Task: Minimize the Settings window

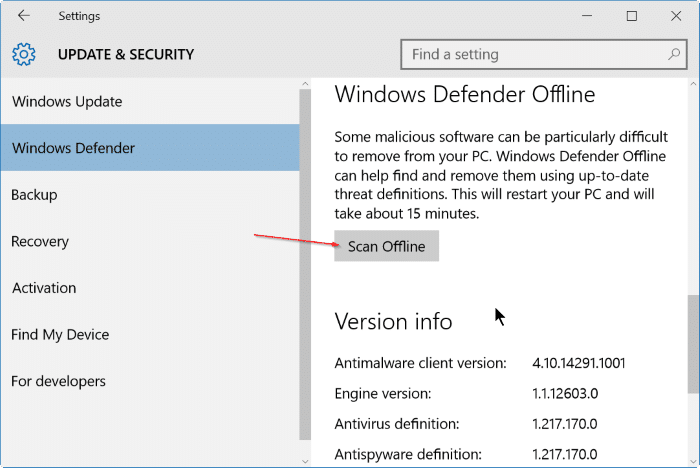Action: [587, 16]
